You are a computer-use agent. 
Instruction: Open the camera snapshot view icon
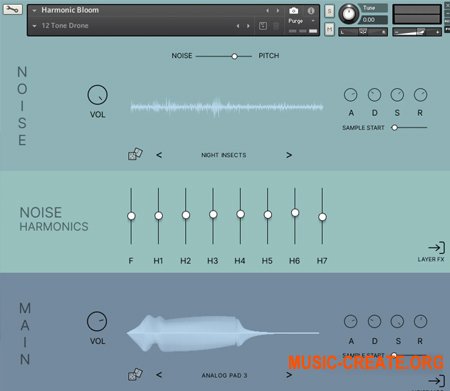(x=293, y=11)
